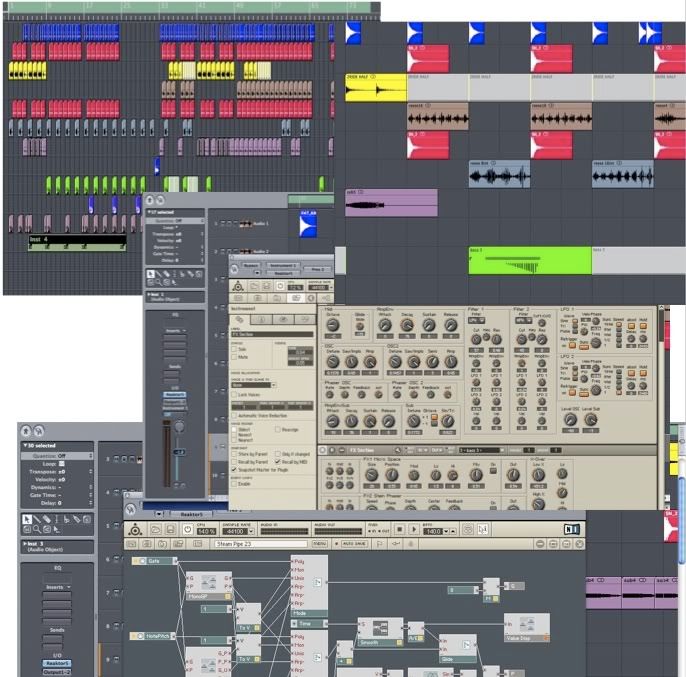Stop playback in the lower Reaktor toolbar
Screen dimensions: 686x677
click(x=399, y=530)
